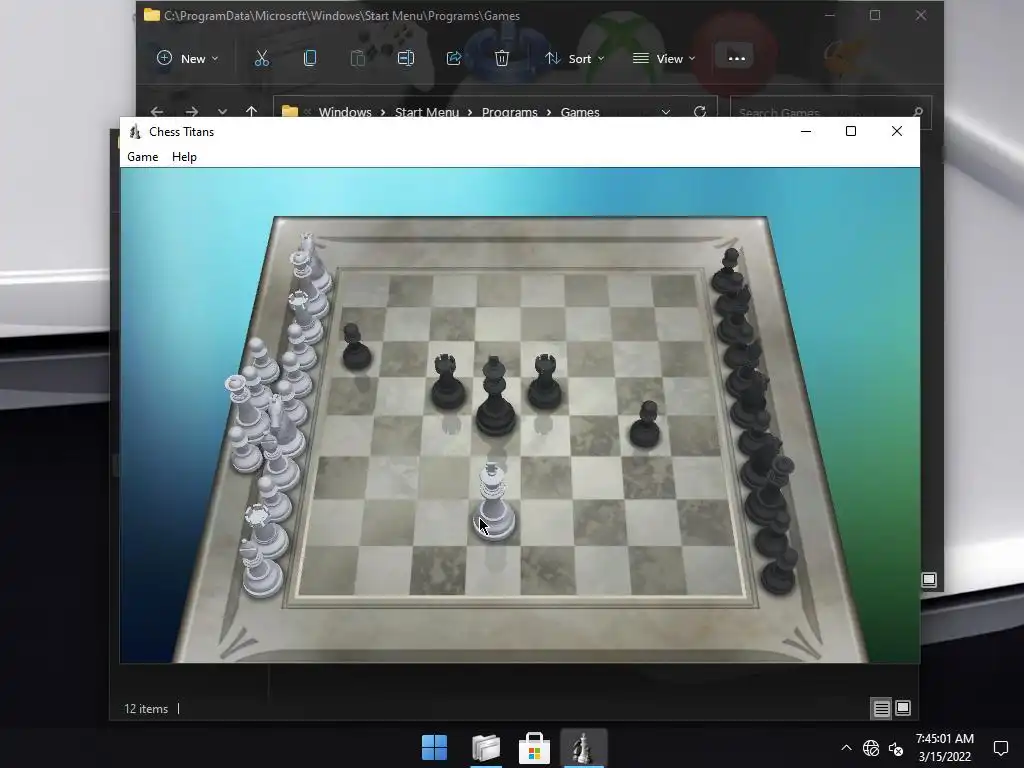The width and height of the screenshot is (1024, 768).
Task: Click the black pawn near the left board edge
Action: [x=356, y=347]
